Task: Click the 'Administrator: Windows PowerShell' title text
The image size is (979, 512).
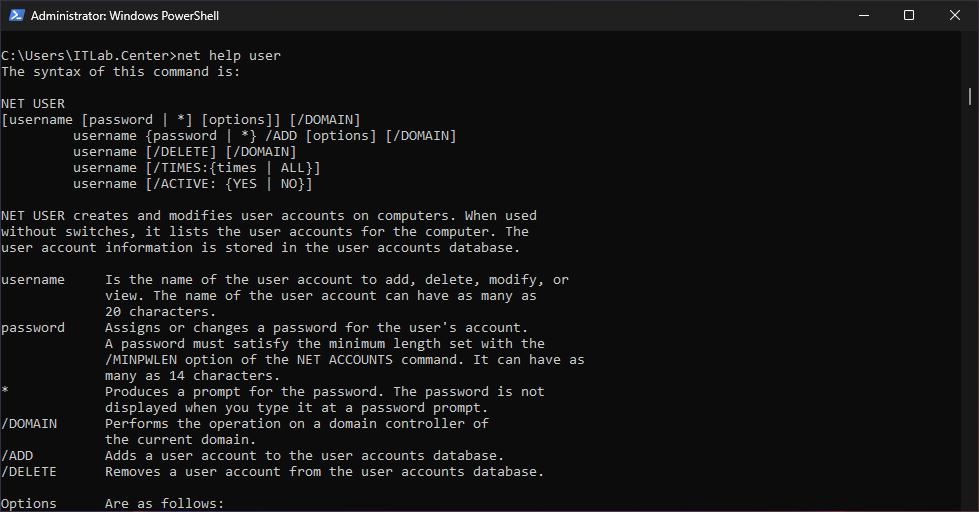Action: (125, 16)
